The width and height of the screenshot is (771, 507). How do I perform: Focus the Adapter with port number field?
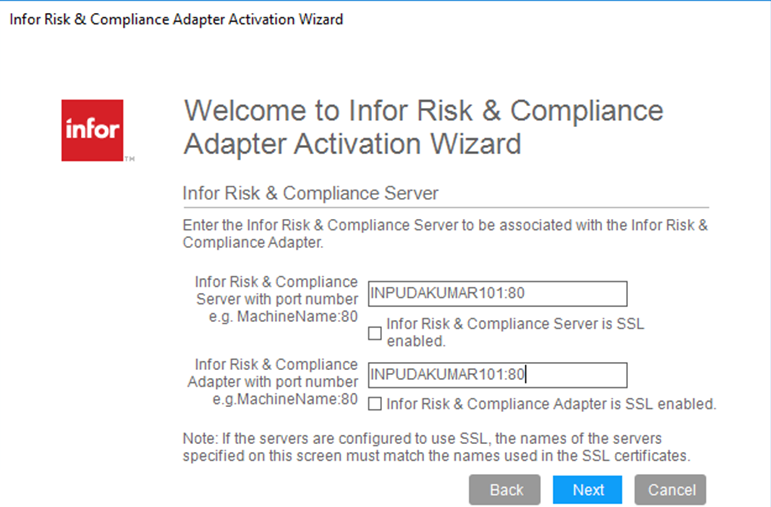click(497, 375)
